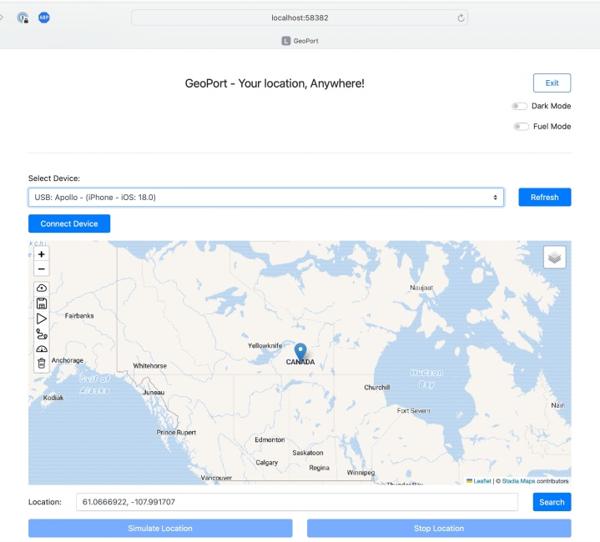Click the trash bin icon on map
Viewport: 600px width, 542px height.
coord(41,364)
